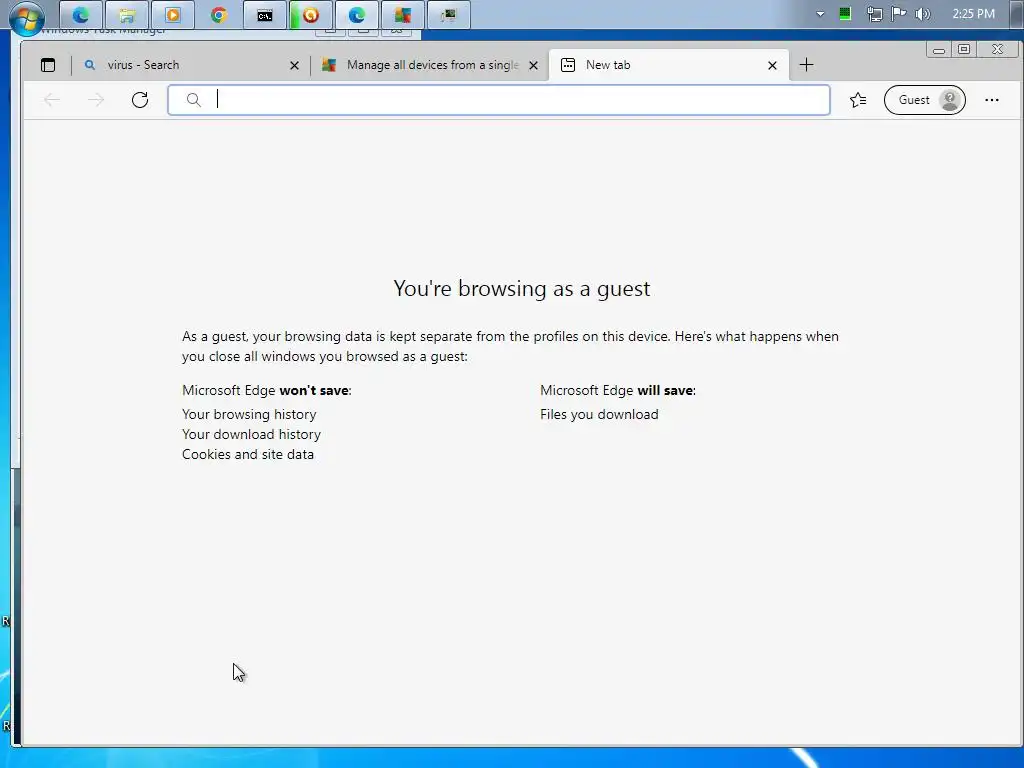Open Google Chrome from the taskbar

pos(219,14)
